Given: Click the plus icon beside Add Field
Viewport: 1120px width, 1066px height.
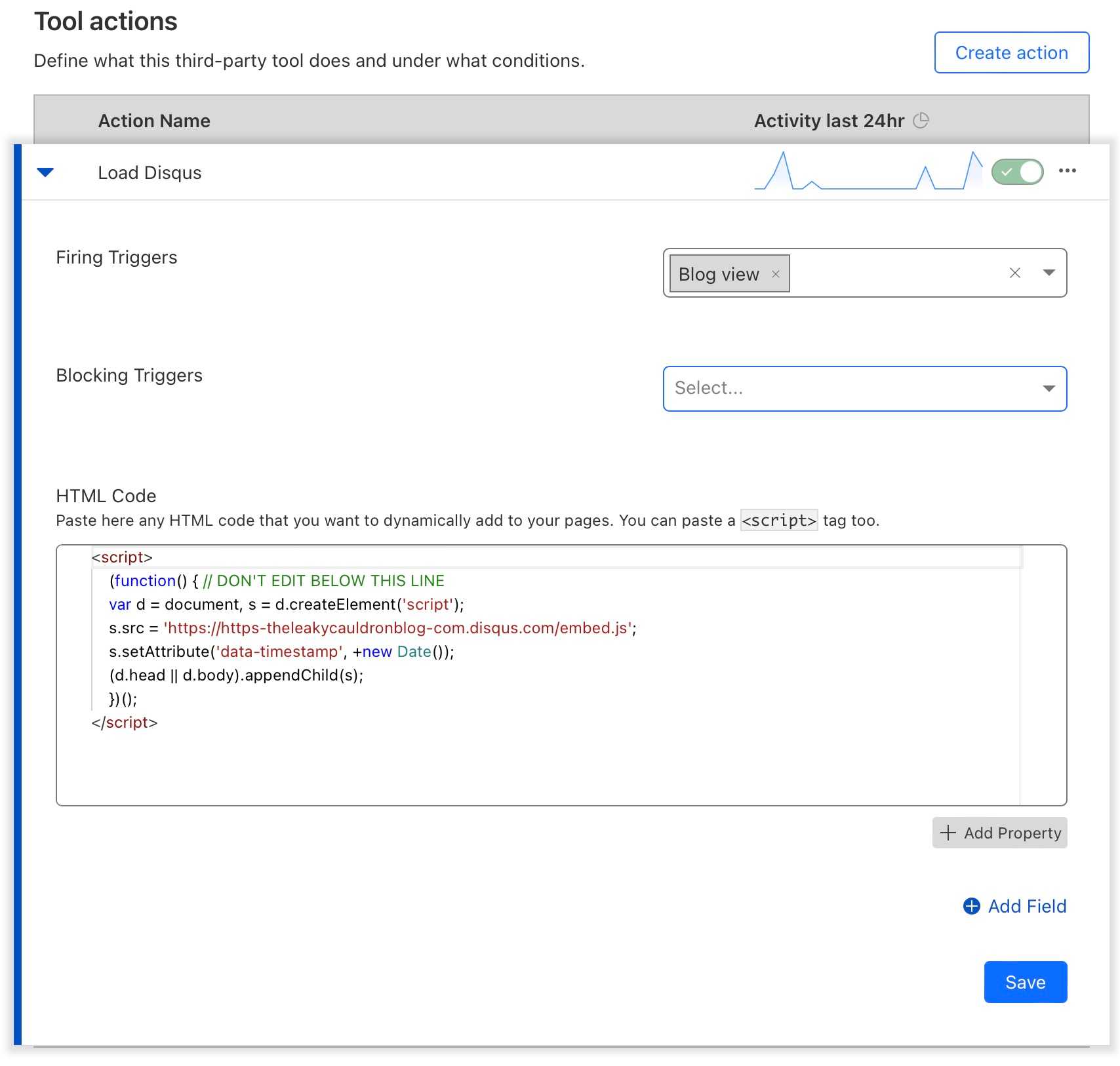Looking at the screenshot, I should click(971, 906).
